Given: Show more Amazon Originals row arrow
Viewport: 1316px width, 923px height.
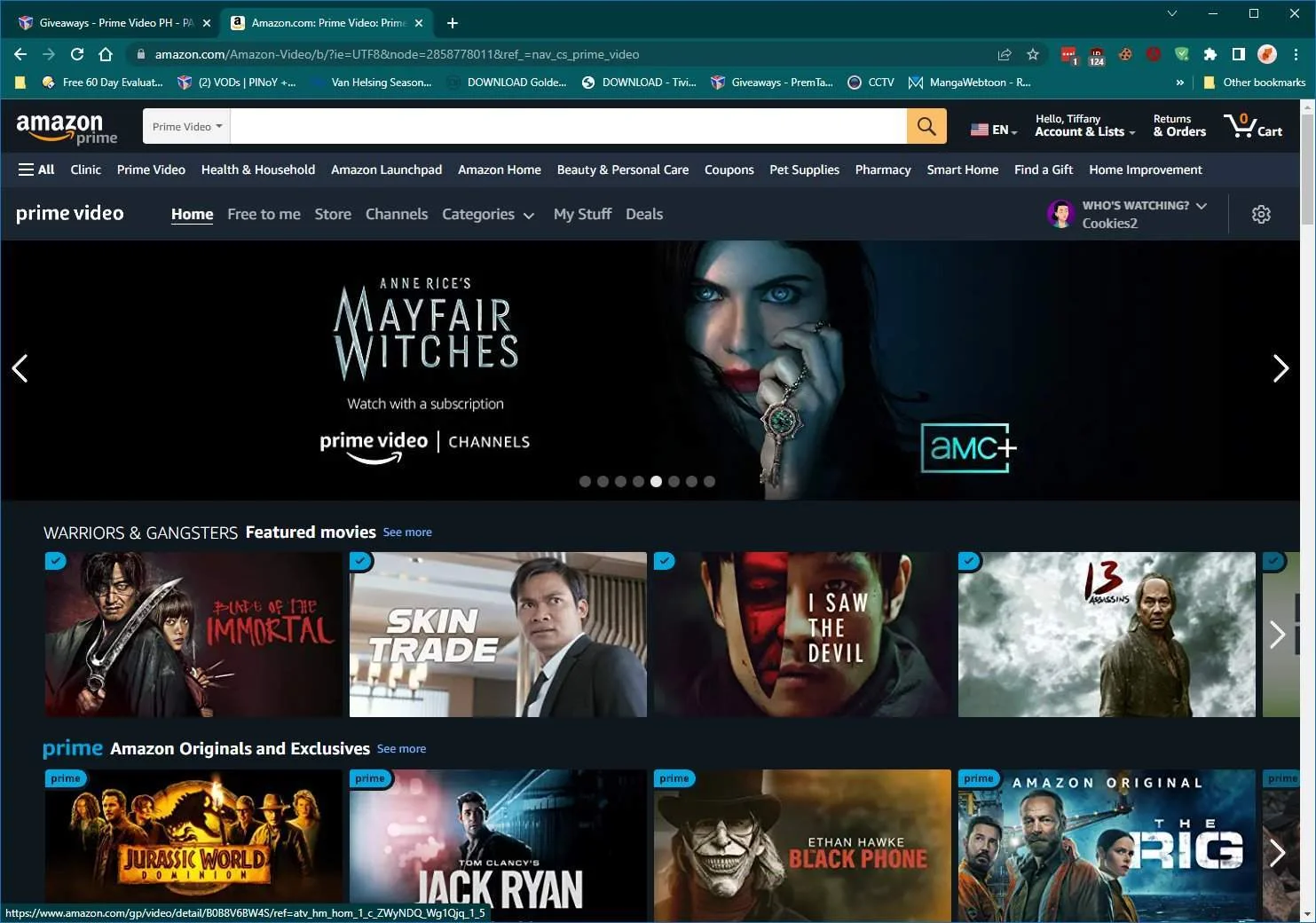Looking at the screenshot, I should 1277,852.
